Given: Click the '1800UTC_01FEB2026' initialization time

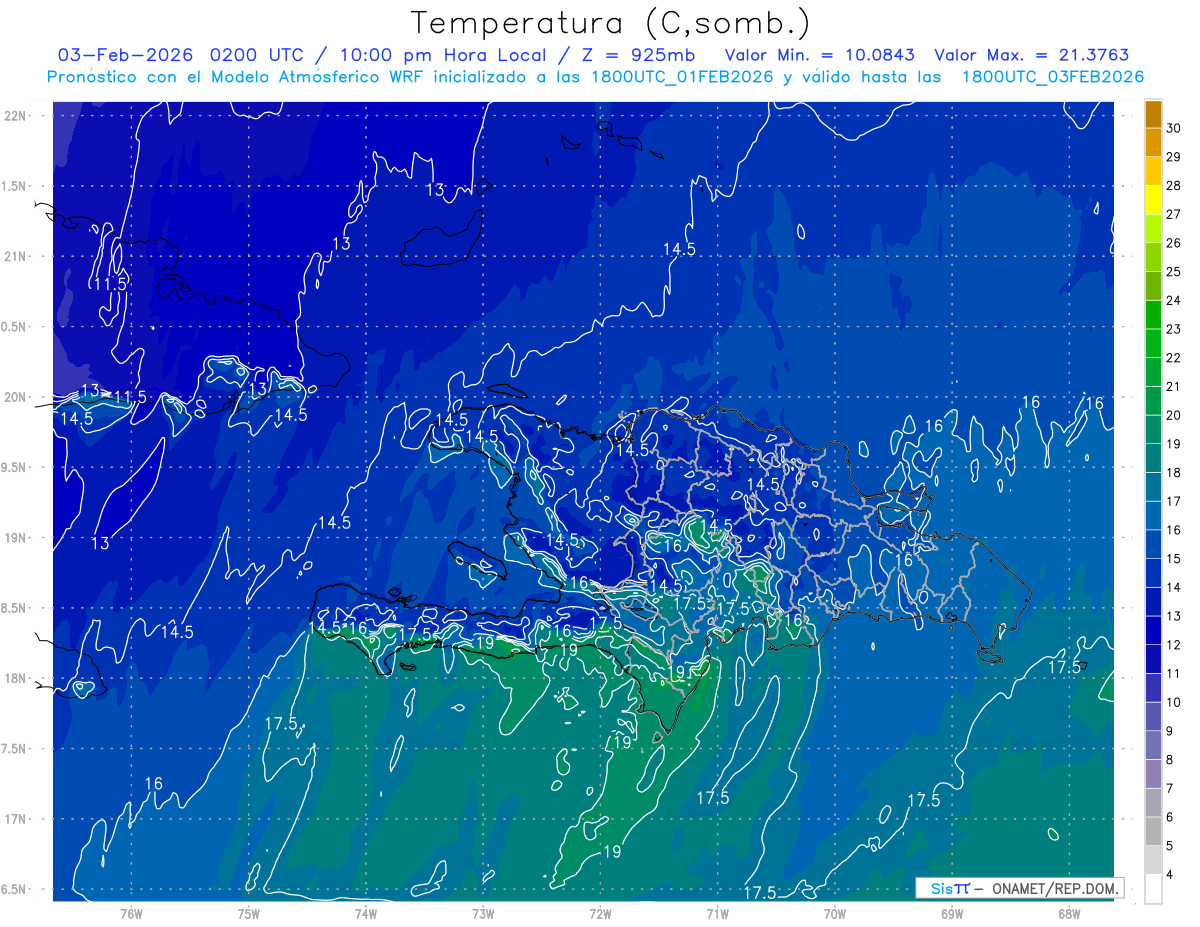Looking at the screenshot, I should tap(681, 77).
